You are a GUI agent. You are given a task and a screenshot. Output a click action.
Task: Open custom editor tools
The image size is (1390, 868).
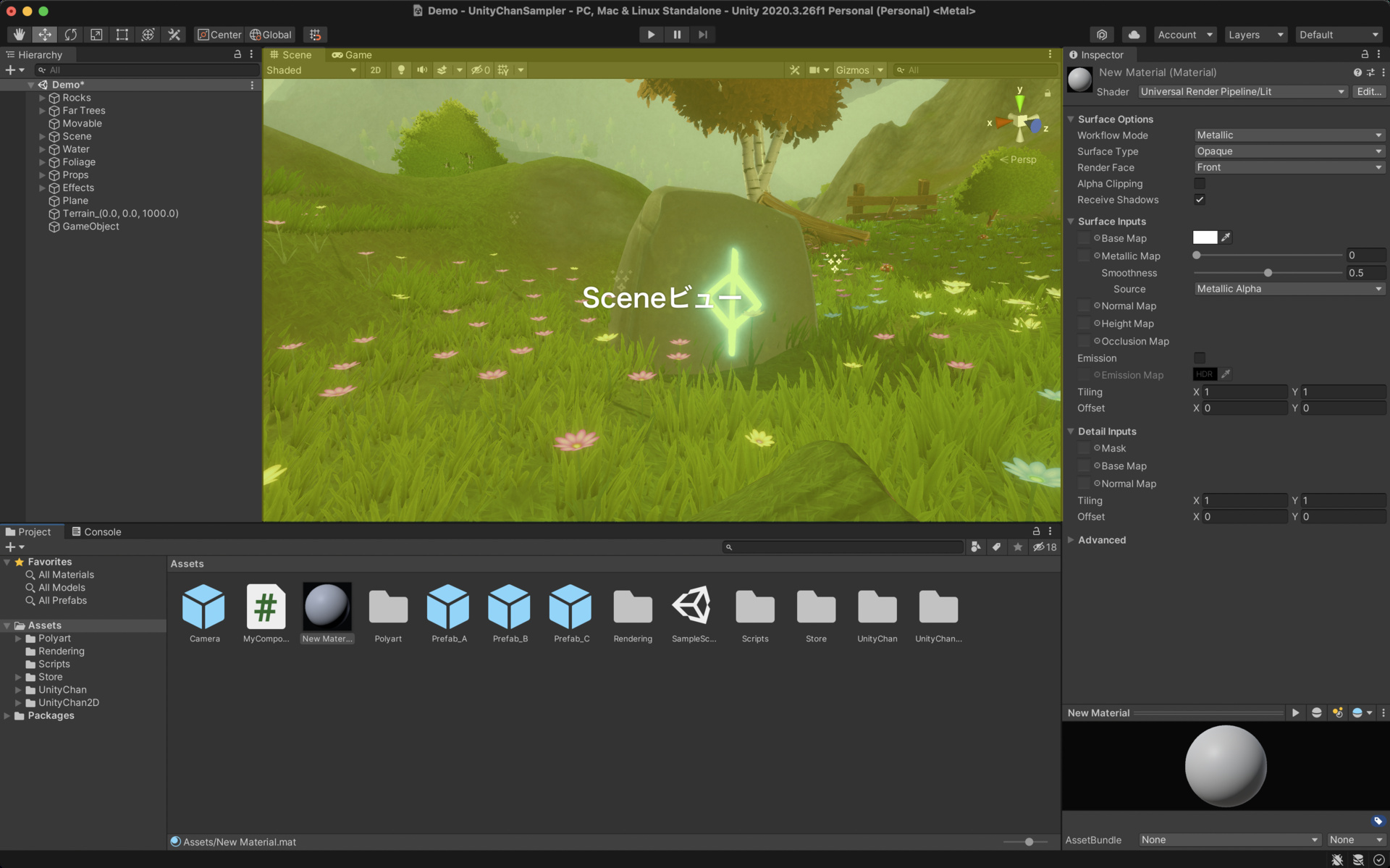coord(174,35)
